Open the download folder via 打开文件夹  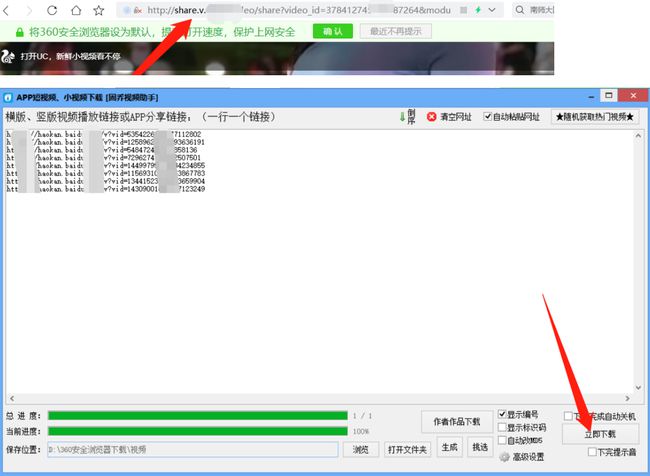click(407, 449)
